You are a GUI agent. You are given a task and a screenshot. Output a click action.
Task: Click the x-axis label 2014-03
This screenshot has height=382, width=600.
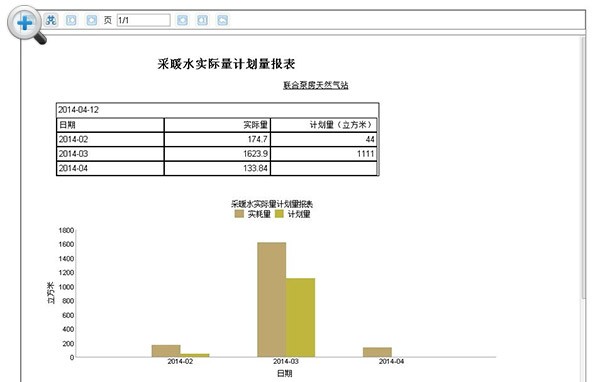coord(285,362)
